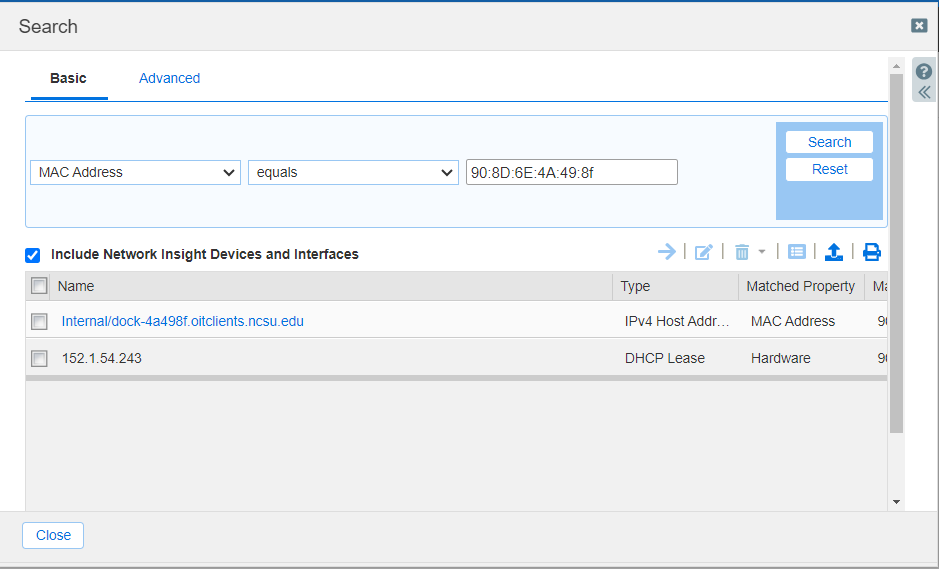Switch to the Advanced tab

[x=169, y=78]
